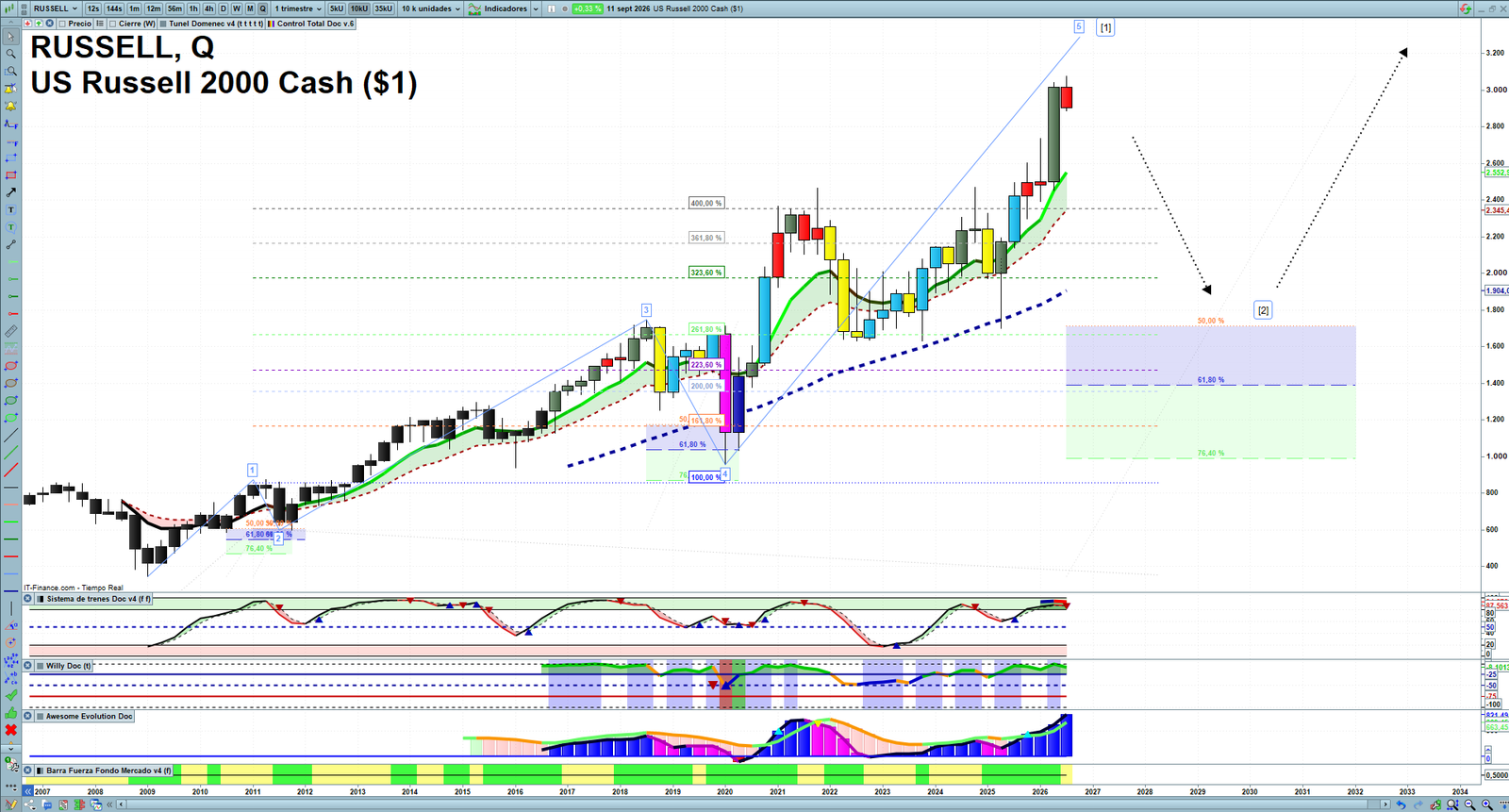The height and width of the screenshot is (812, 1509).
Task: Open the RUSSELL symbol dropdown
Action: point(56,8)
